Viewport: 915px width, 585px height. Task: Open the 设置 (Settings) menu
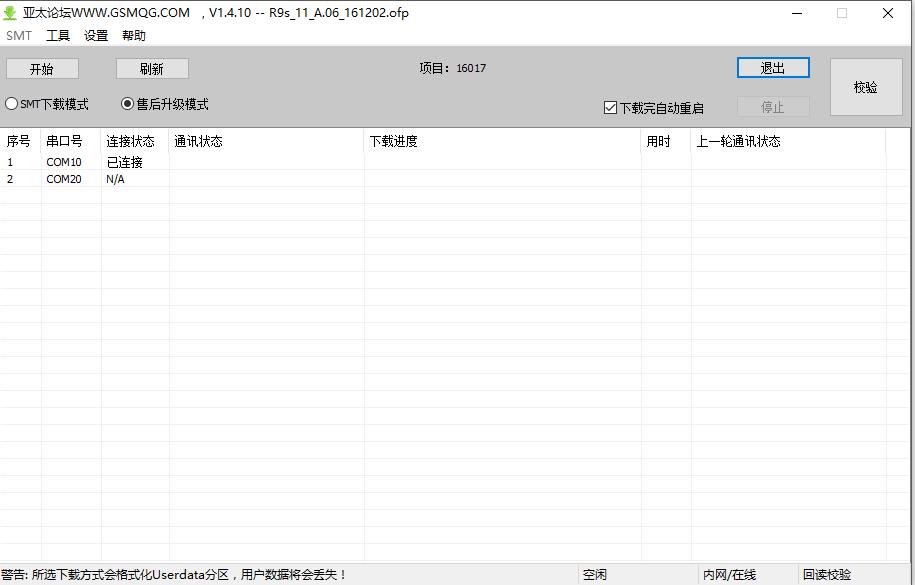click(x=95, y=35)
